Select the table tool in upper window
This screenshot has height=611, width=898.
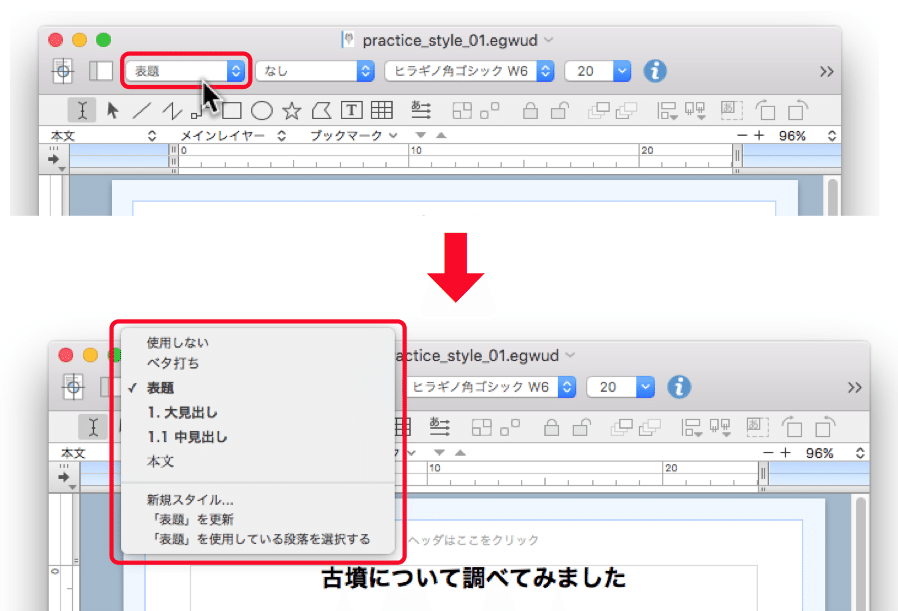[381, 110]
